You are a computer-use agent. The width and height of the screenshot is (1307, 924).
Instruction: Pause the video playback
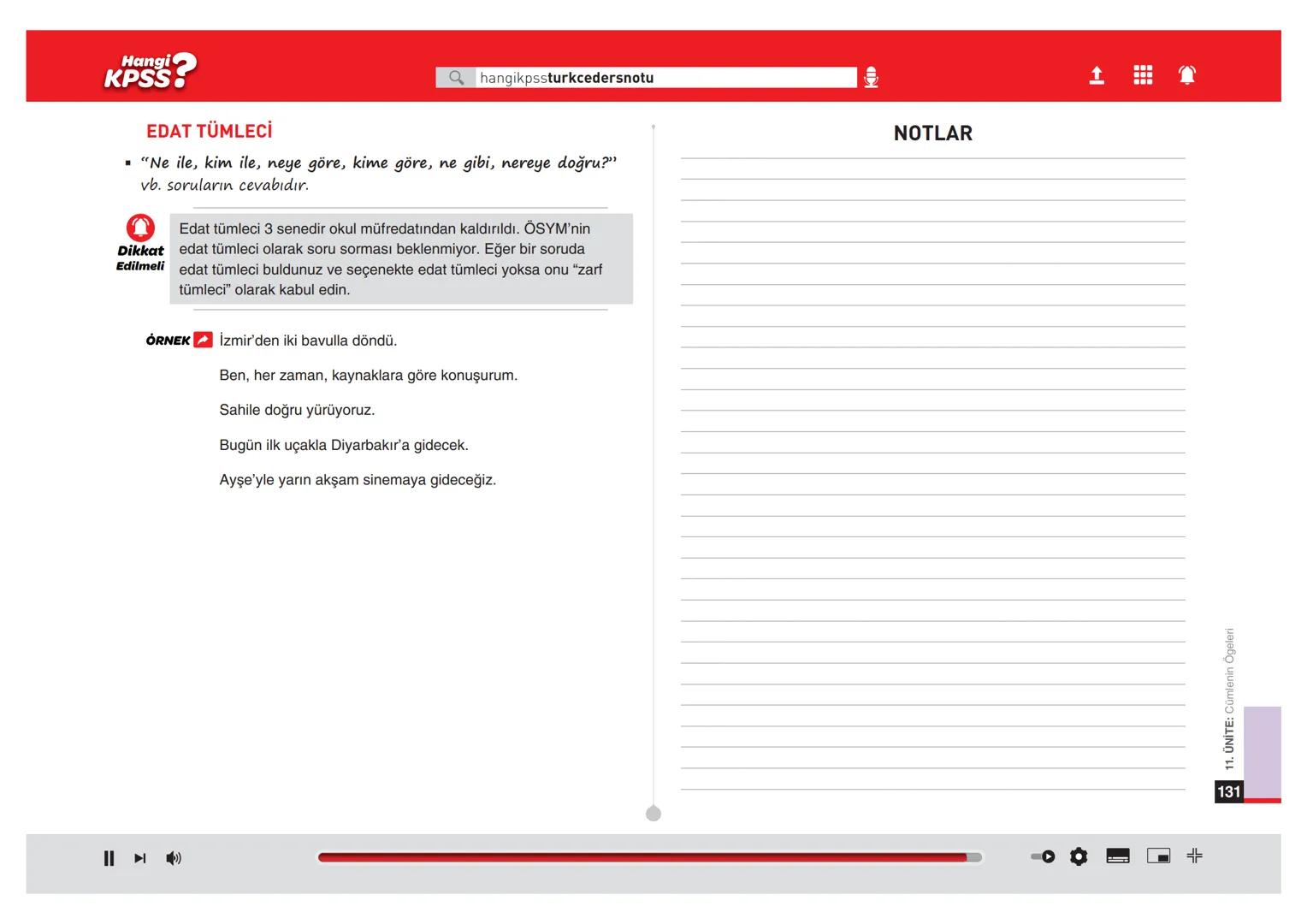pyautogui.click(x=109, y=858)
